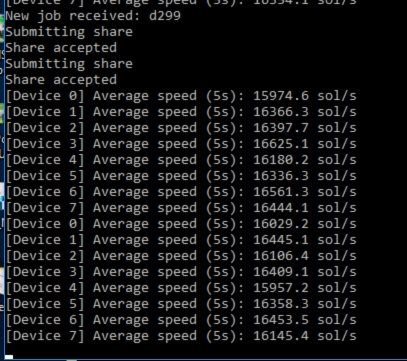This screenshot has height=361, width=407.
Task: Click the Device 5 line reading 16336.3 sol/s
Action: pos(181,176)
